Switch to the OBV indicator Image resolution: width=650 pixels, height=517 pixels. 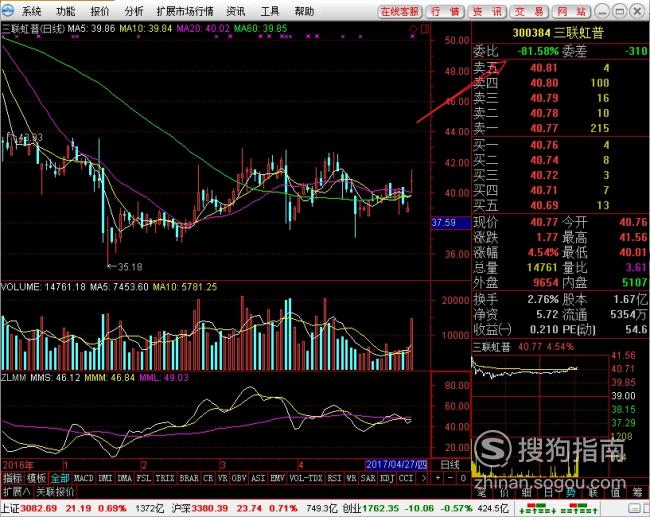(239, 478)
